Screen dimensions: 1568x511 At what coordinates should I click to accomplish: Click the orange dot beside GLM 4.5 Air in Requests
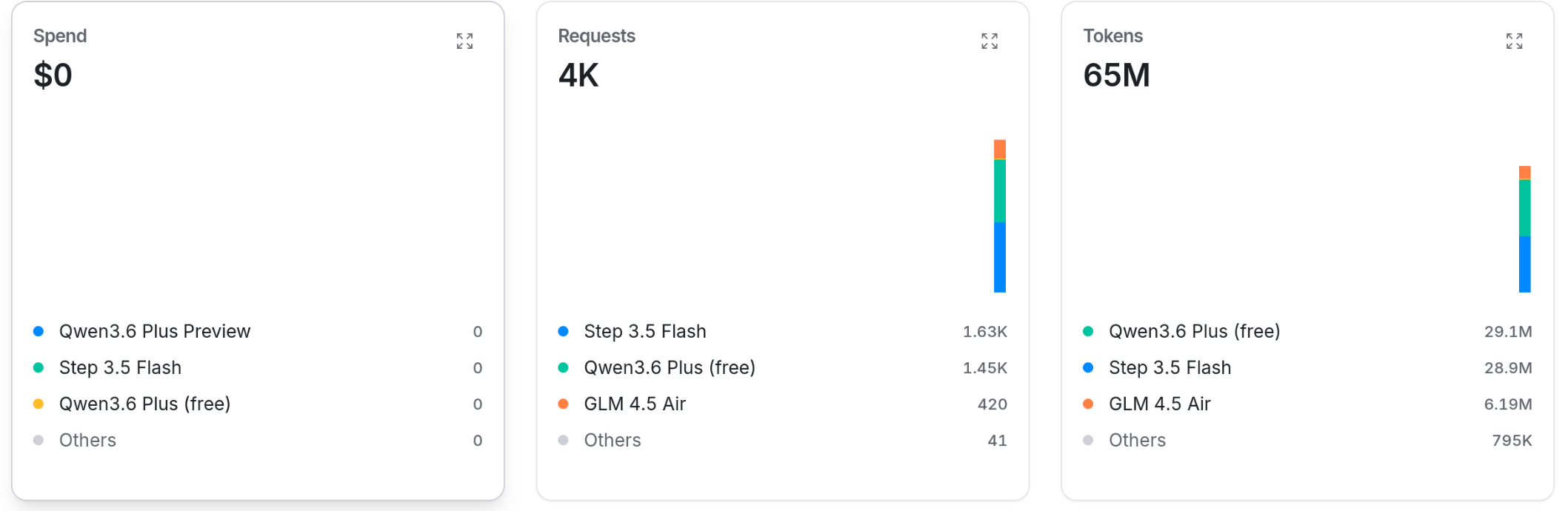(x=563, y=404)
